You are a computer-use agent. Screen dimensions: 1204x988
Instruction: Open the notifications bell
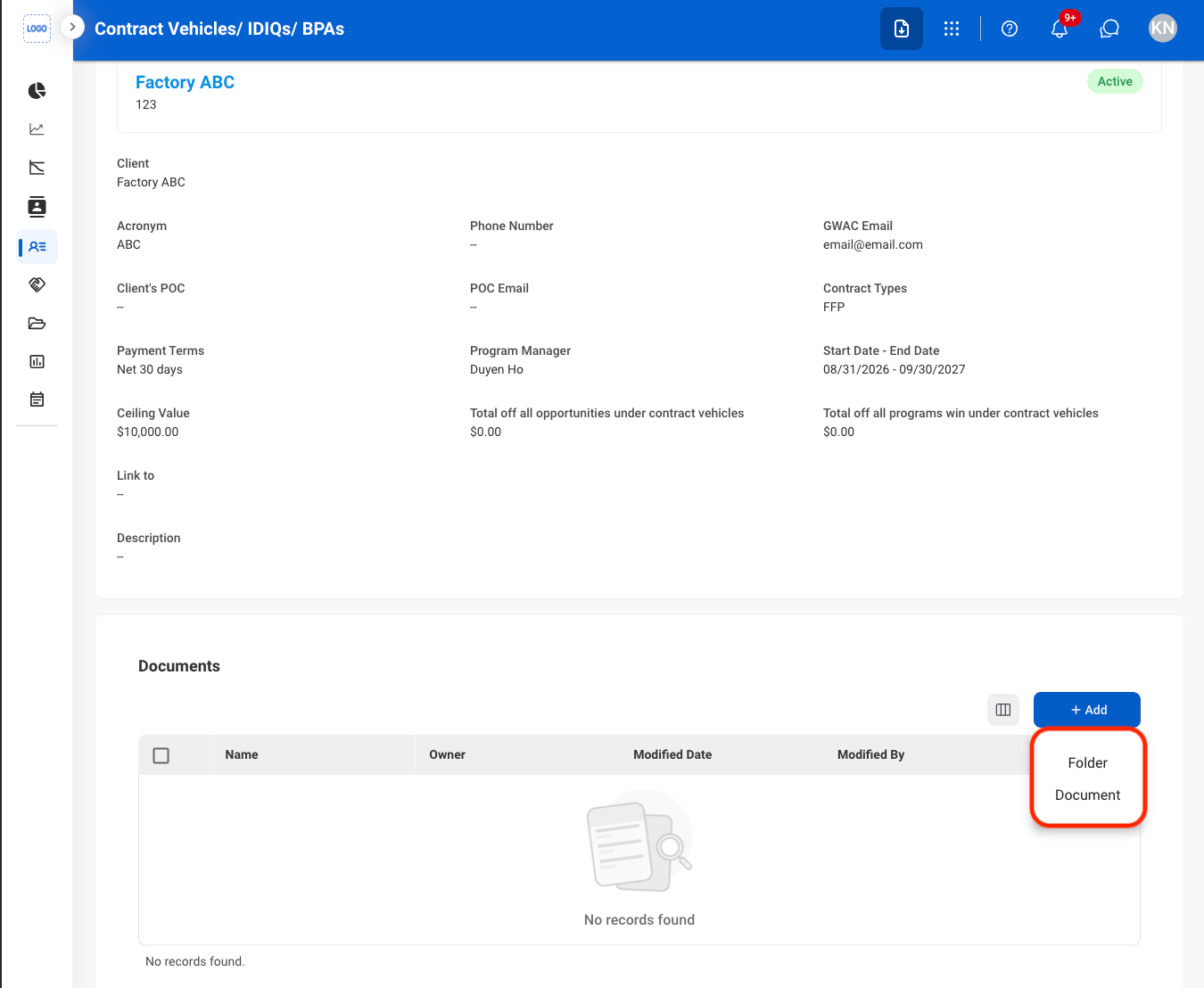tap(1060, 29)
